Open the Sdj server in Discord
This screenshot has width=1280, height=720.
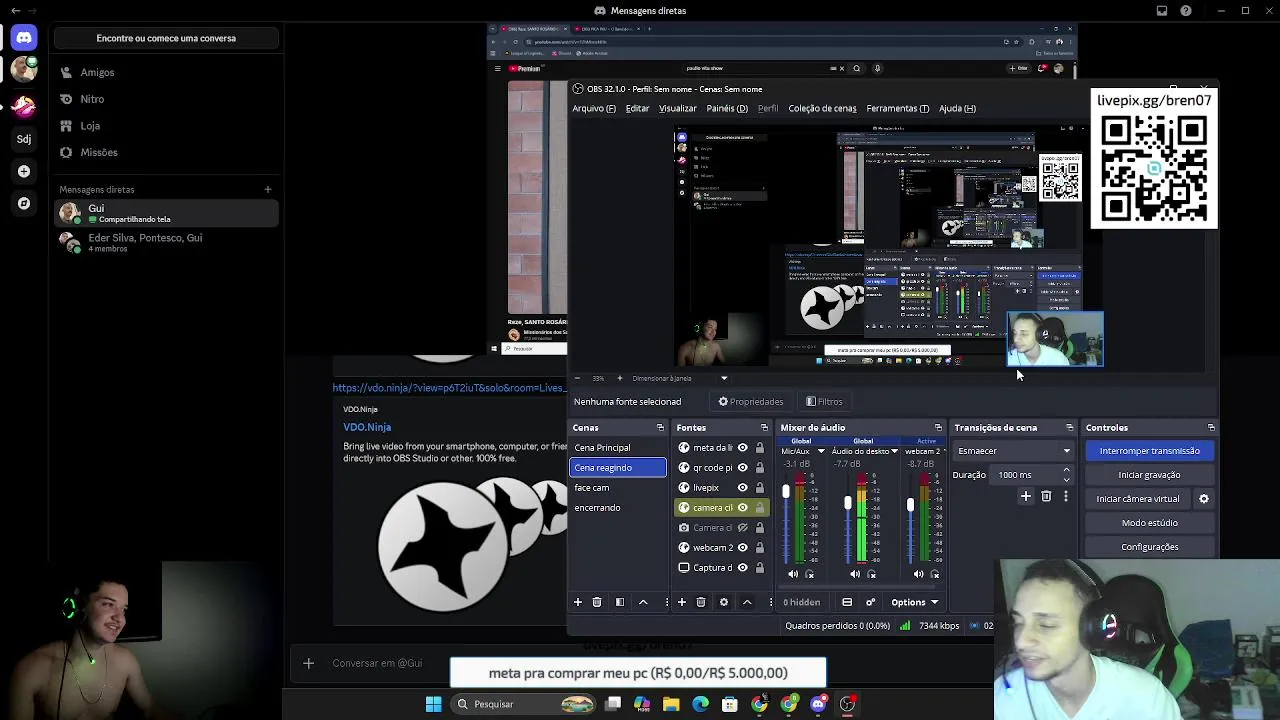click(24, 139)
